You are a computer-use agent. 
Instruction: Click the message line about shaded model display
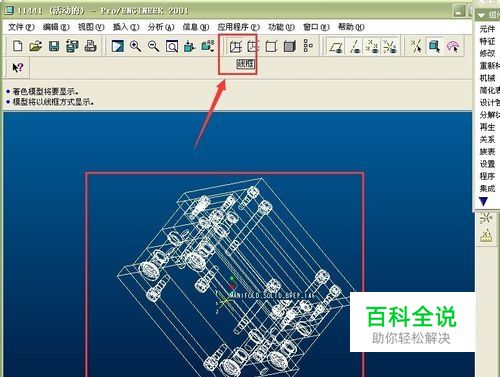46,91
